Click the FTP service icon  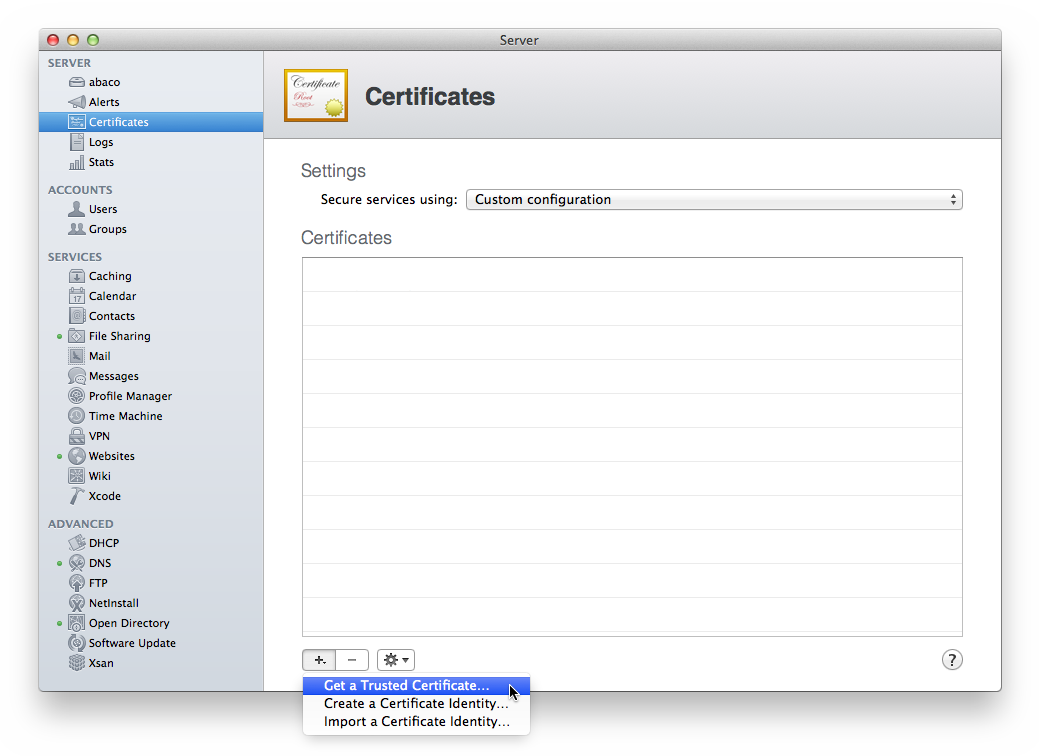77,583
